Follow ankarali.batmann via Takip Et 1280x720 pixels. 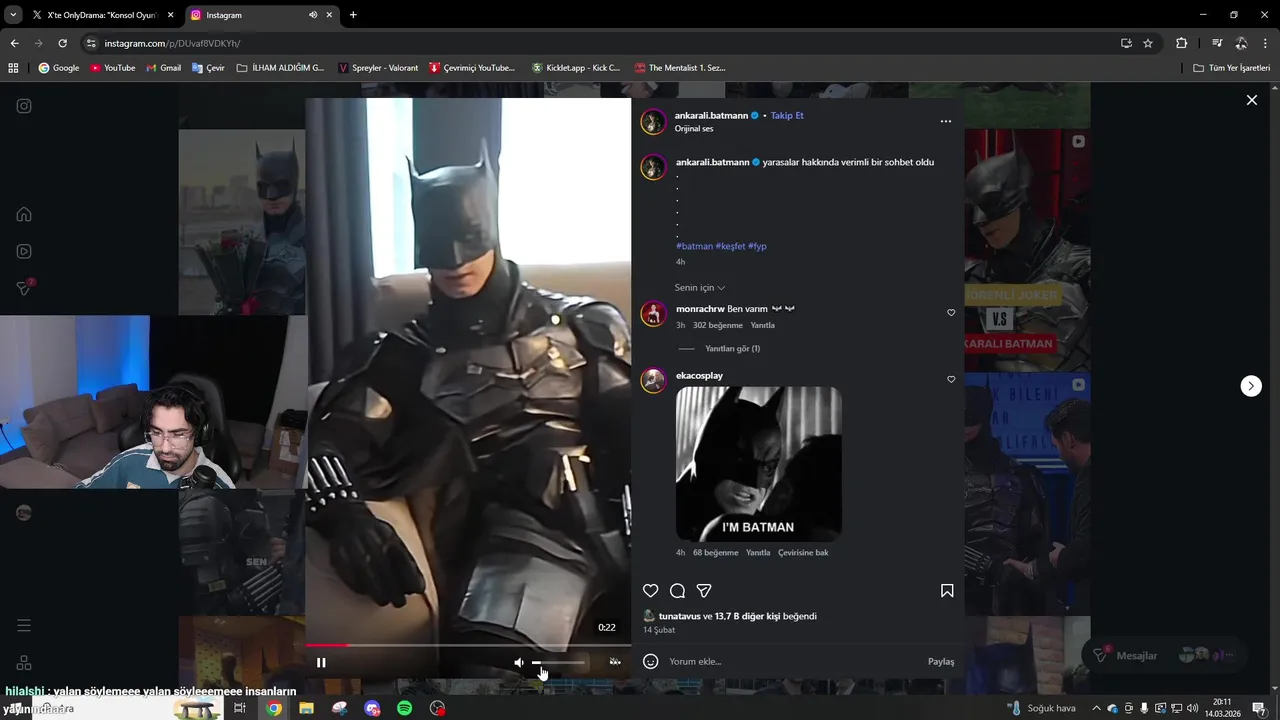(787, 115)
